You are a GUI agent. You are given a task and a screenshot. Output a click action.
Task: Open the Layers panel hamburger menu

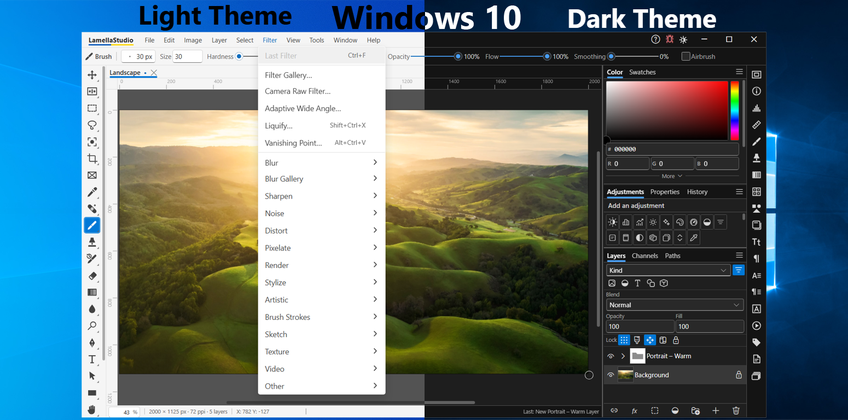click(739, 255)
